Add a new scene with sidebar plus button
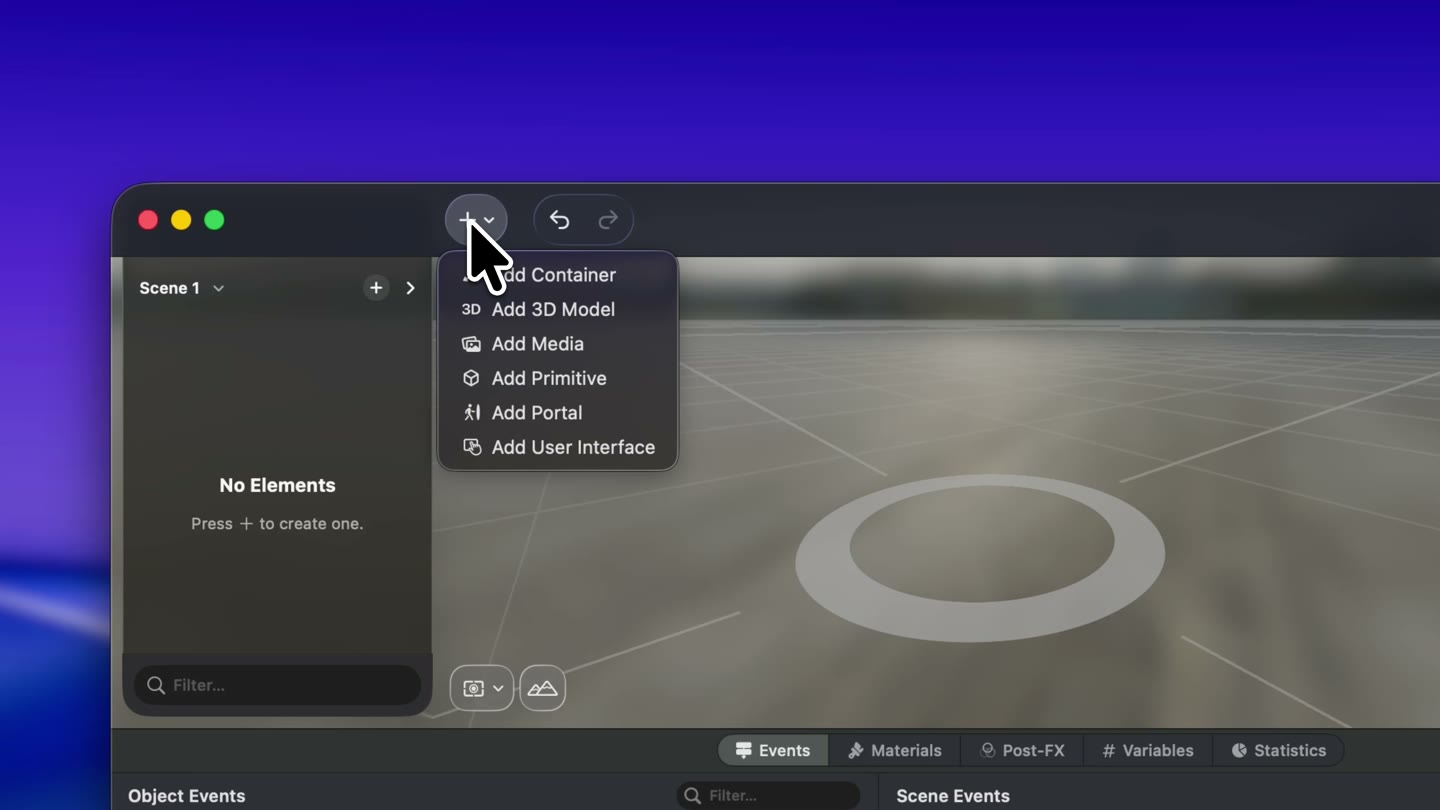1440x810 pixels. (x=376, y=288)
